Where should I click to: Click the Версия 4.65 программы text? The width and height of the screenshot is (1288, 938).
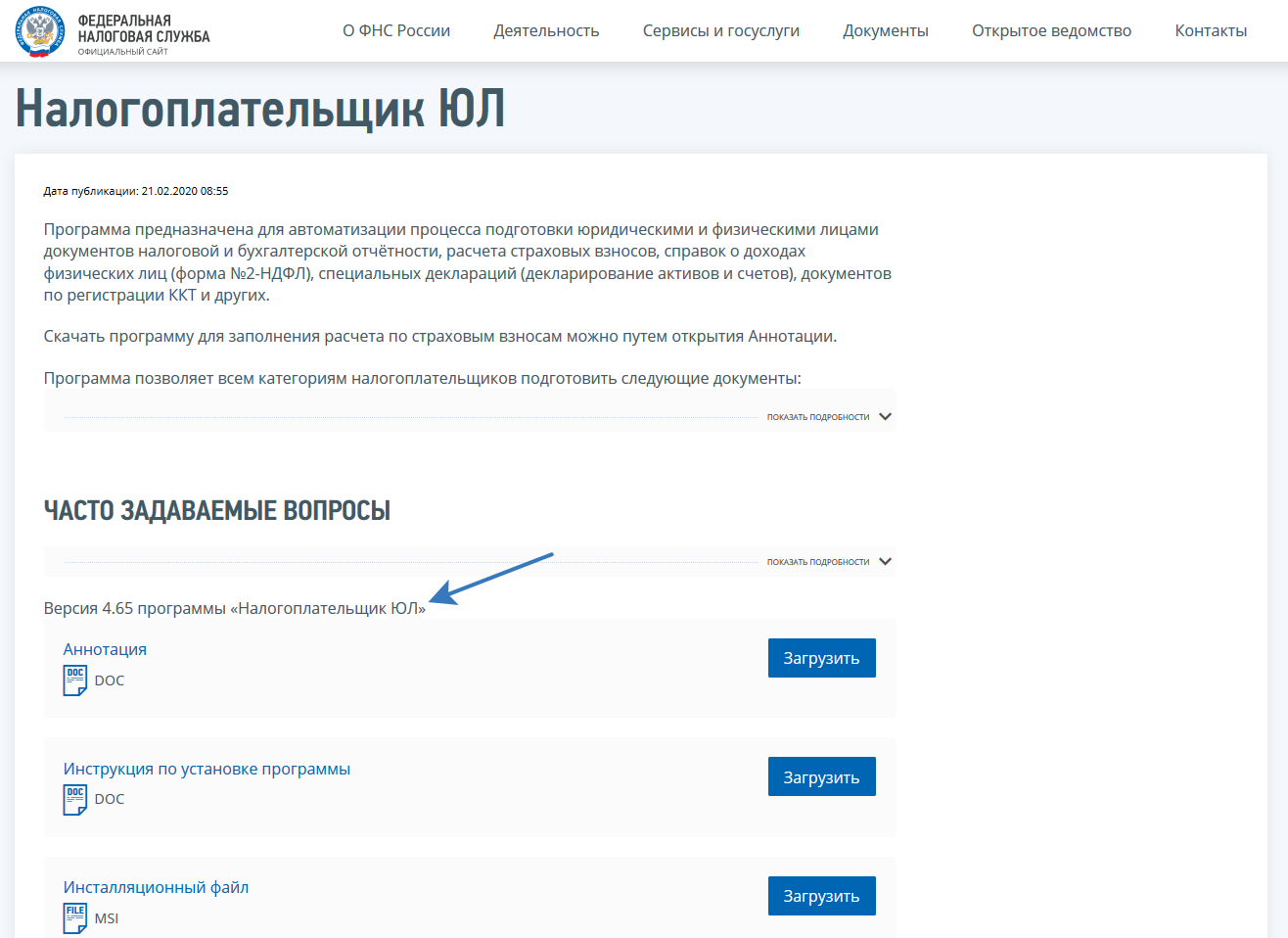(x=235, y=608)
